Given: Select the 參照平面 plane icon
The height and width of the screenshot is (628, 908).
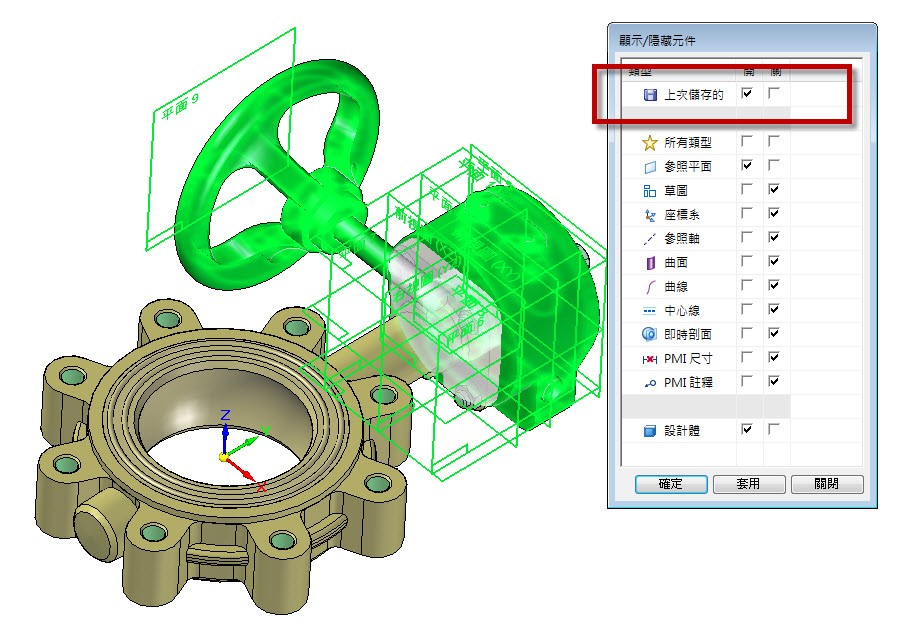Looking at the screenshot, I should tap(650, 167).
